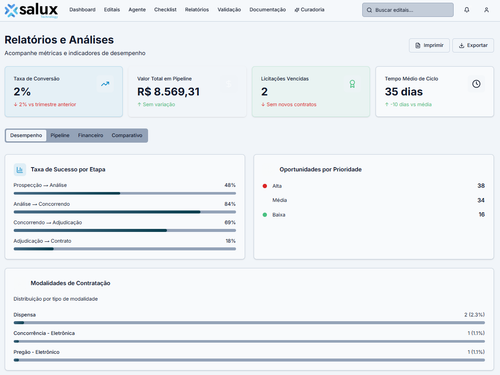Switch to the Comparativo tab
The image size is (500, 375).
[x=127, y=135]
